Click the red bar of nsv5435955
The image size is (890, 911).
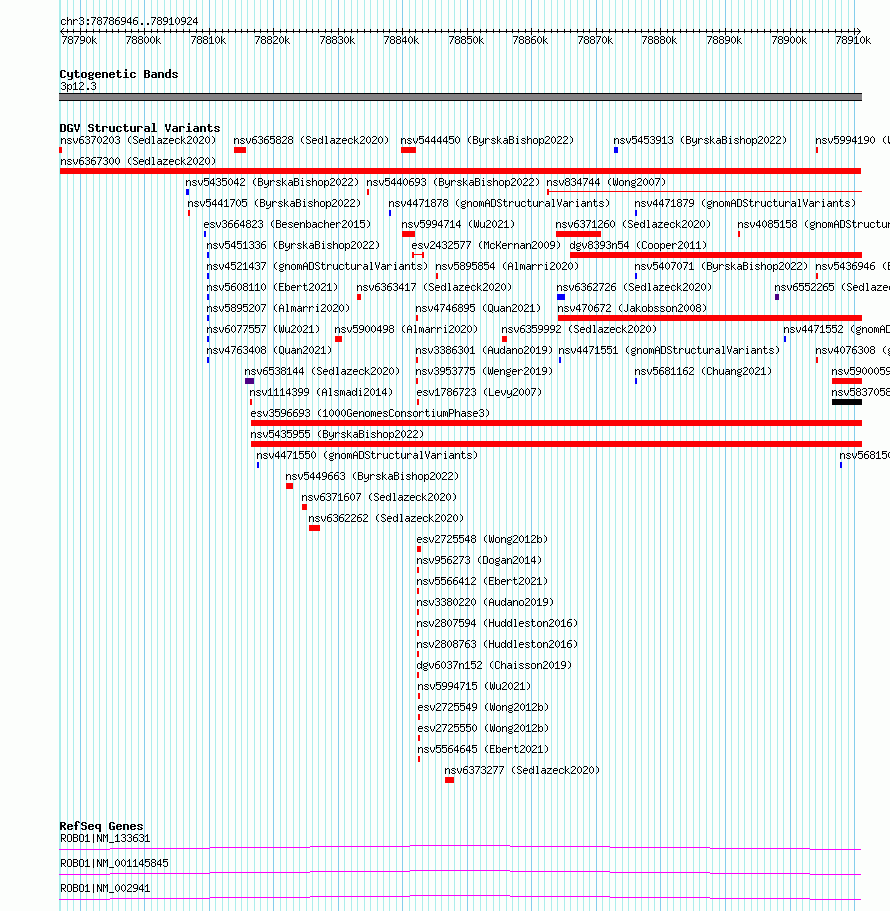(x=556, y=444)
